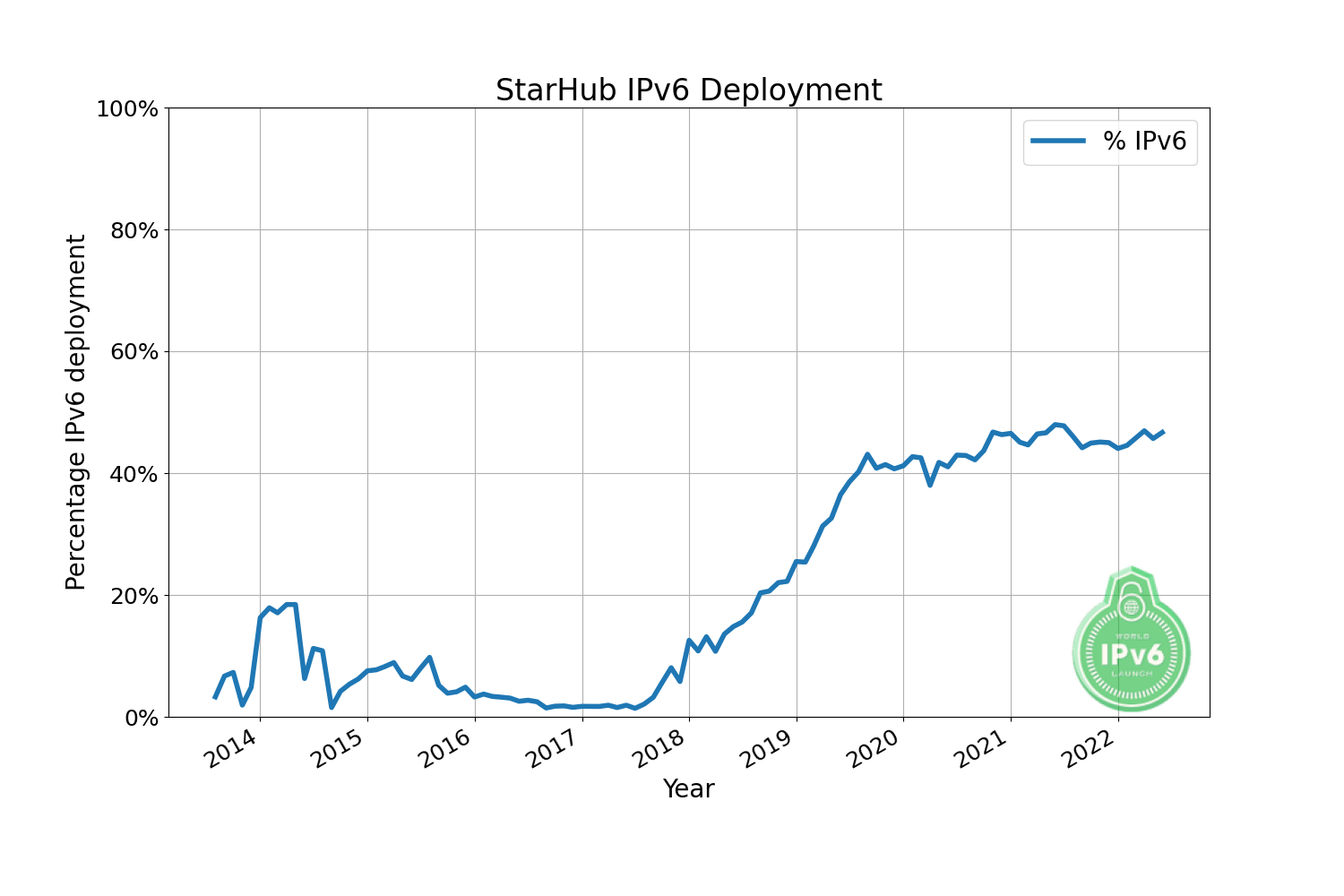
Task: Click the 'StarHub IPv6 Deployment' chart title
Action: point(688,90)
